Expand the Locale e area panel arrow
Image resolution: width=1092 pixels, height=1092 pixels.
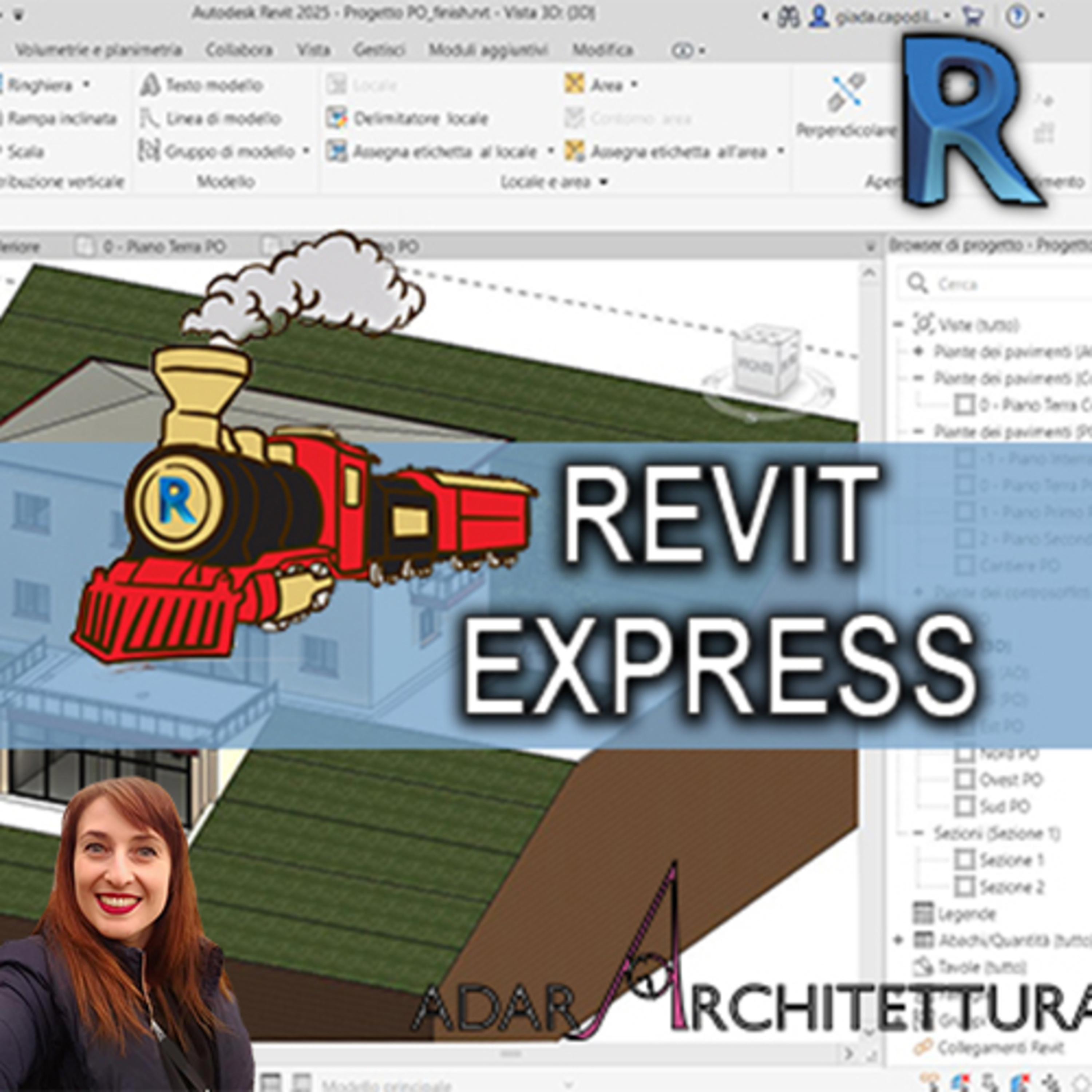point(604,182)
